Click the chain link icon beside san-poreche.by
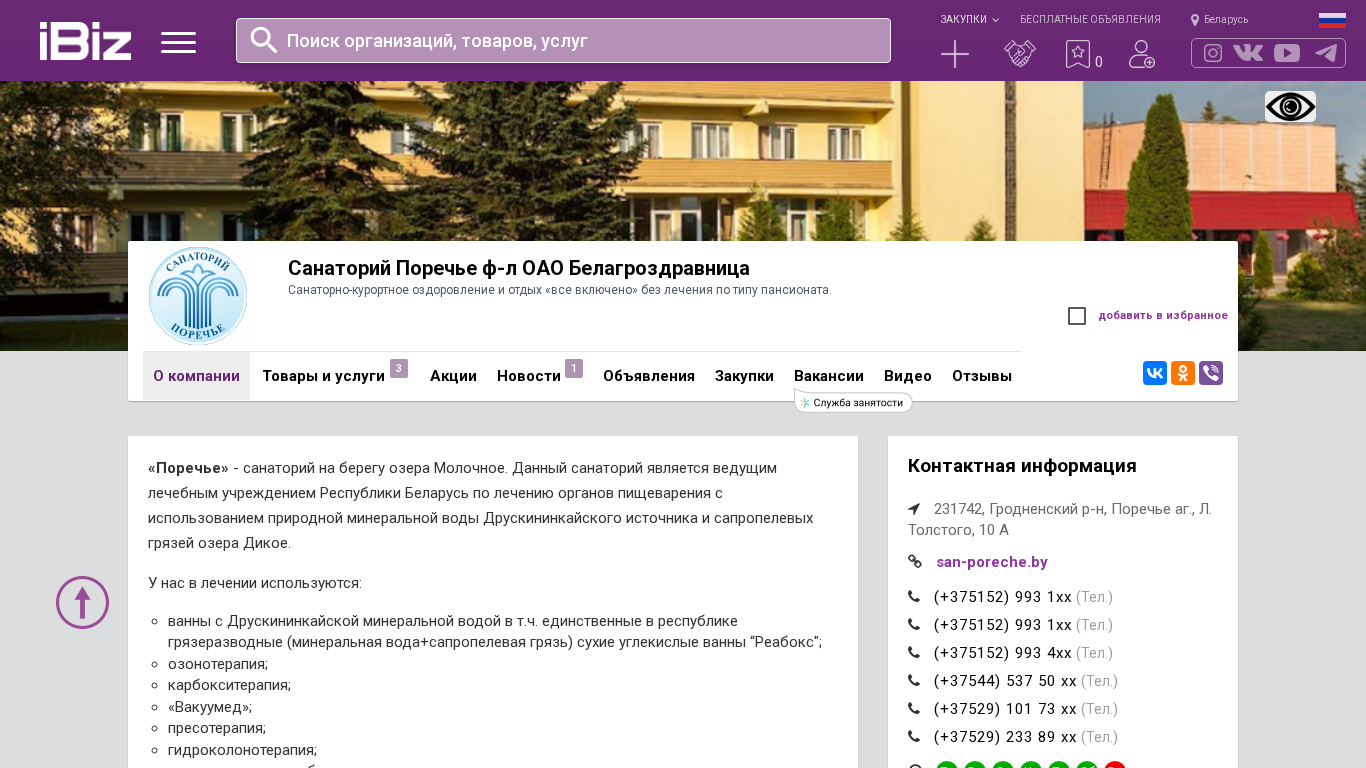 [x=914, y=562]
